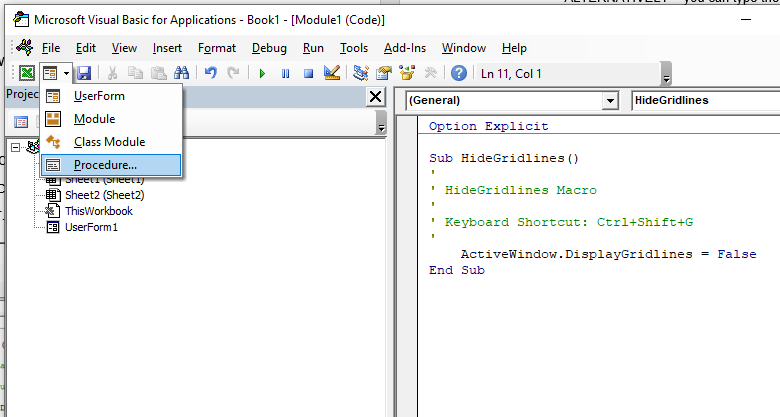Collapse the VBAProject tree node

16,147
